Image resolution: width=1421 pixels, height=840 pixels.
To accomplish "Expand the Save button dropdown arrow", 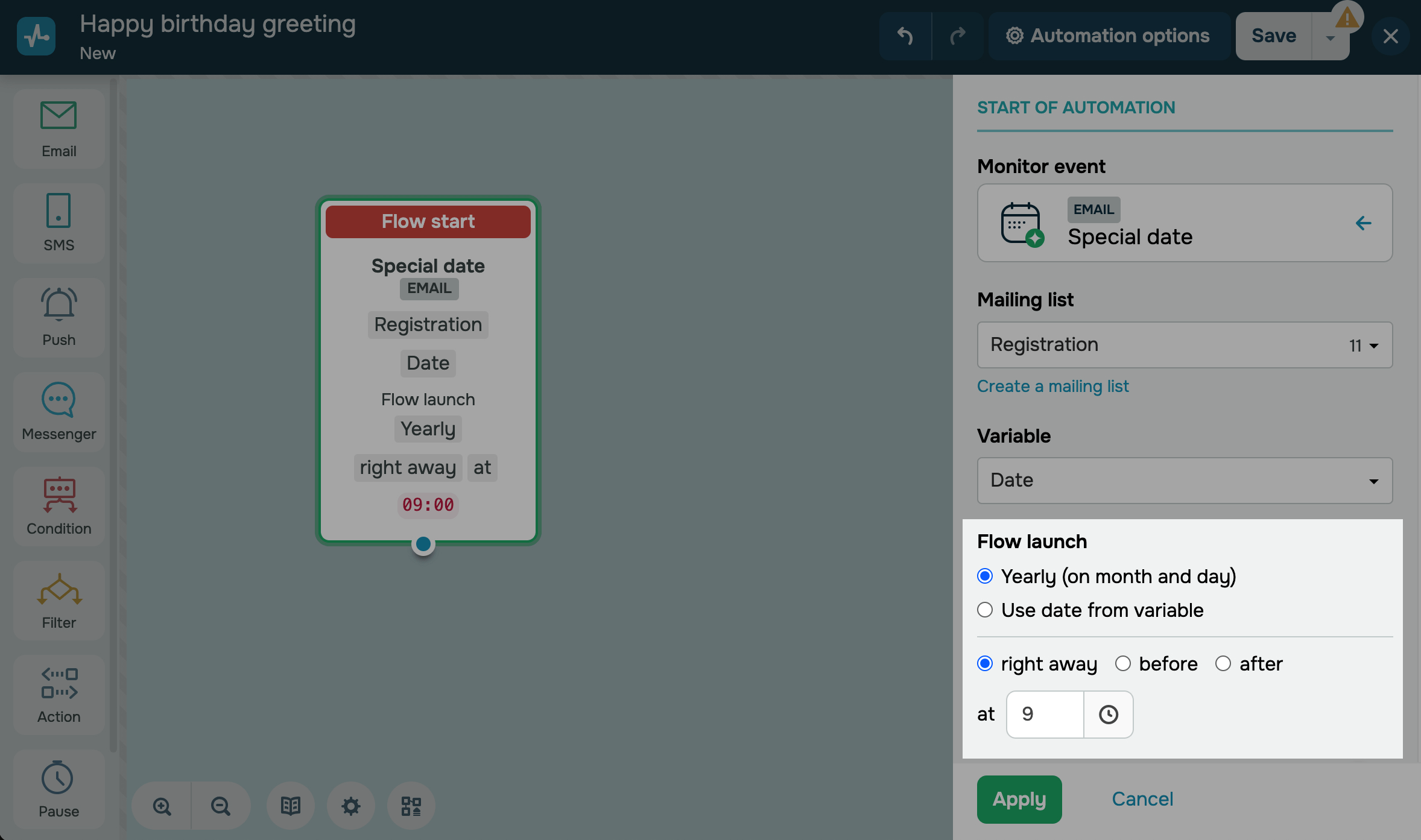I will pos(1330,37).
